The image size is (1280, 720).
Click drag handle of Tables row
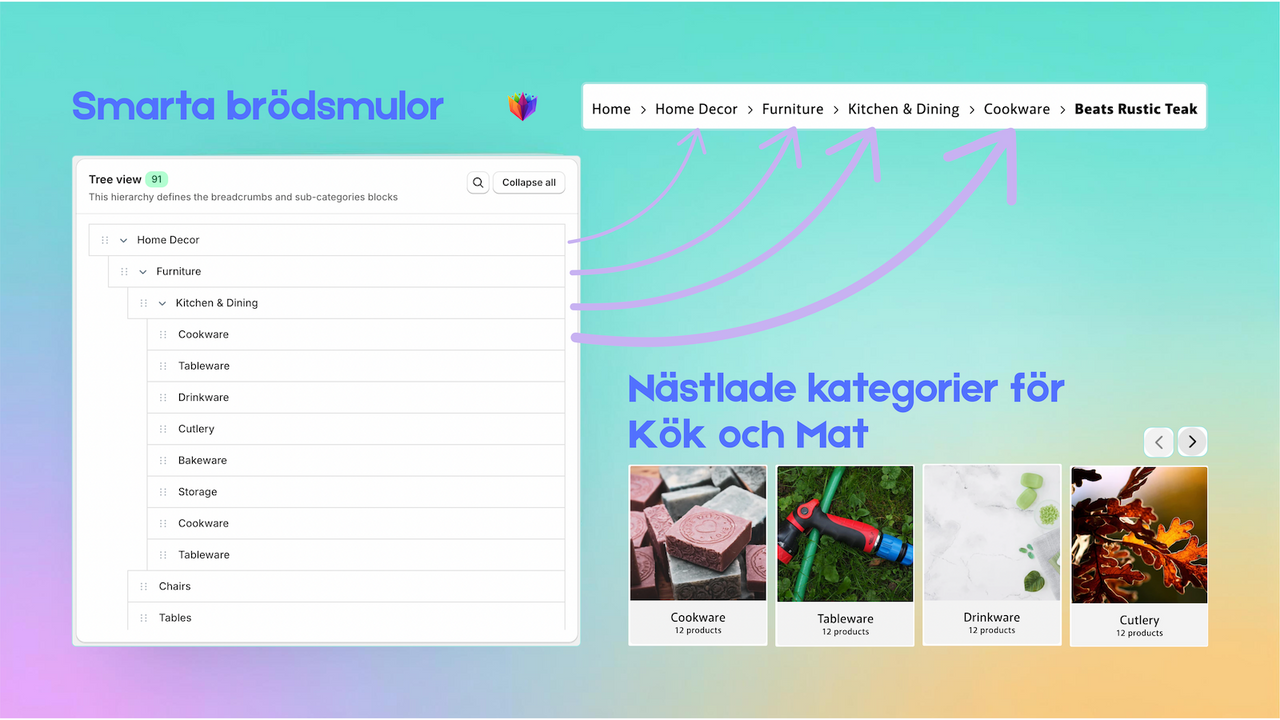pos(144,618)
